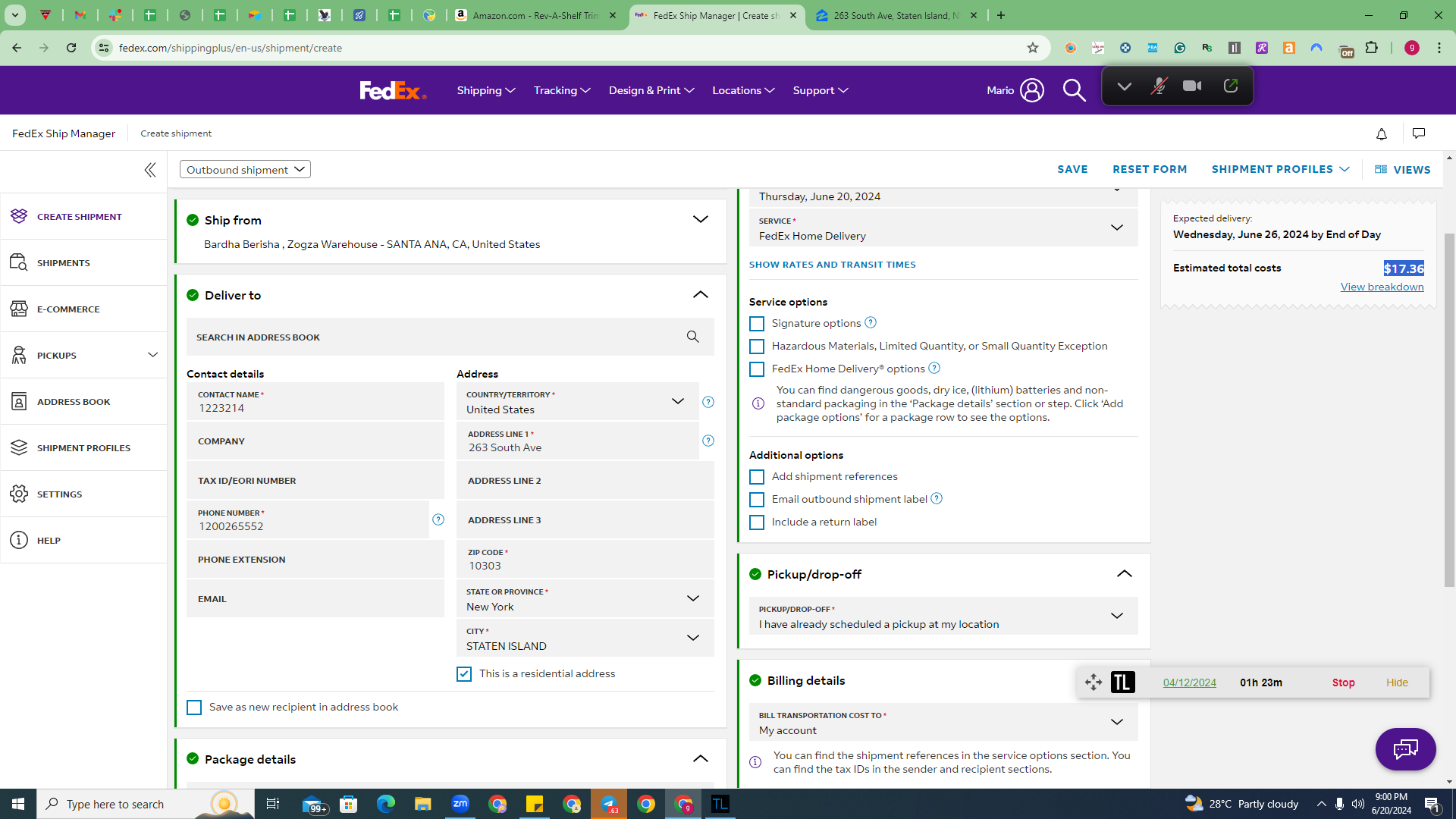Reload the page in the browser

(x=71, y=48)
